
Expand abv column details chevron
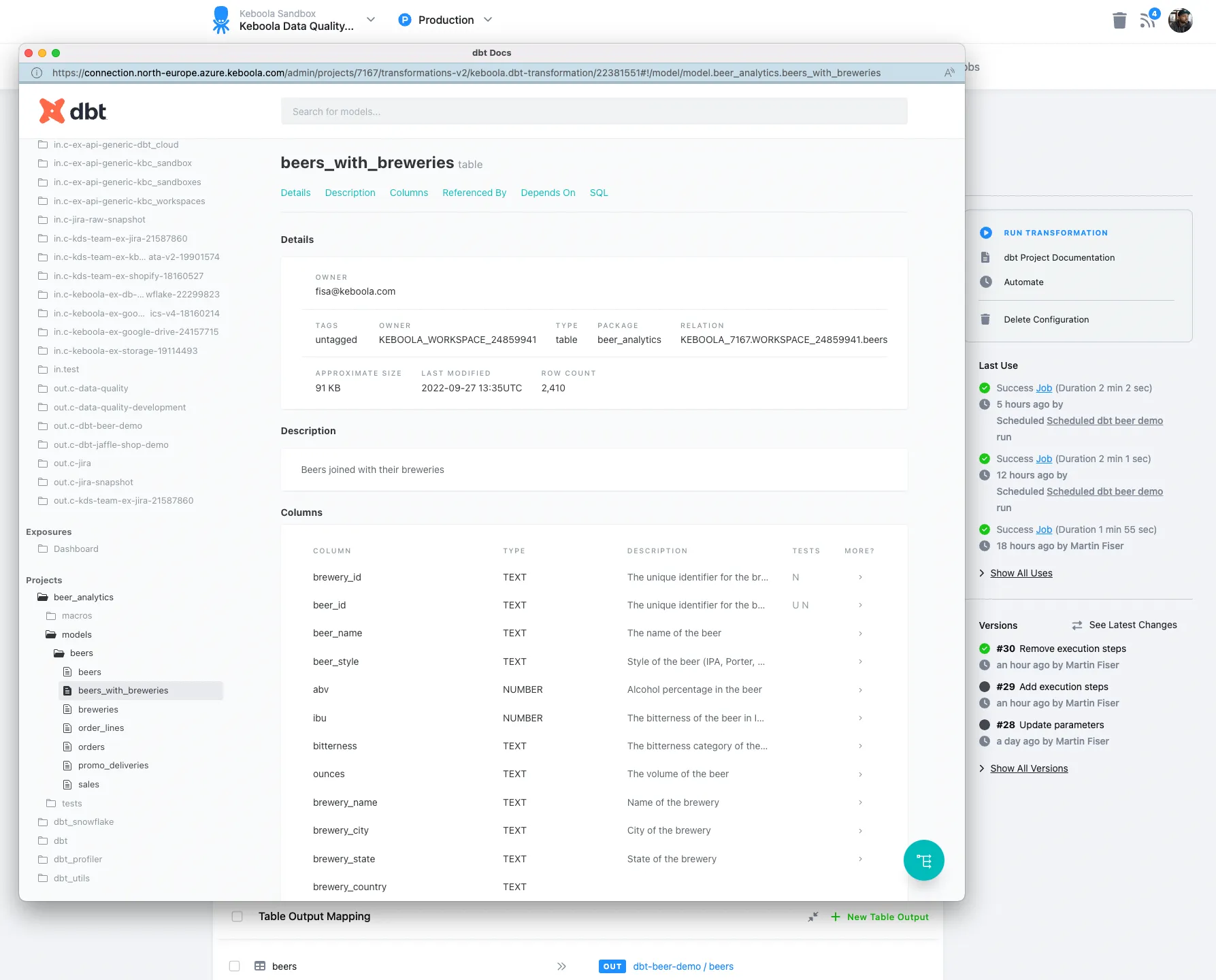860,689
